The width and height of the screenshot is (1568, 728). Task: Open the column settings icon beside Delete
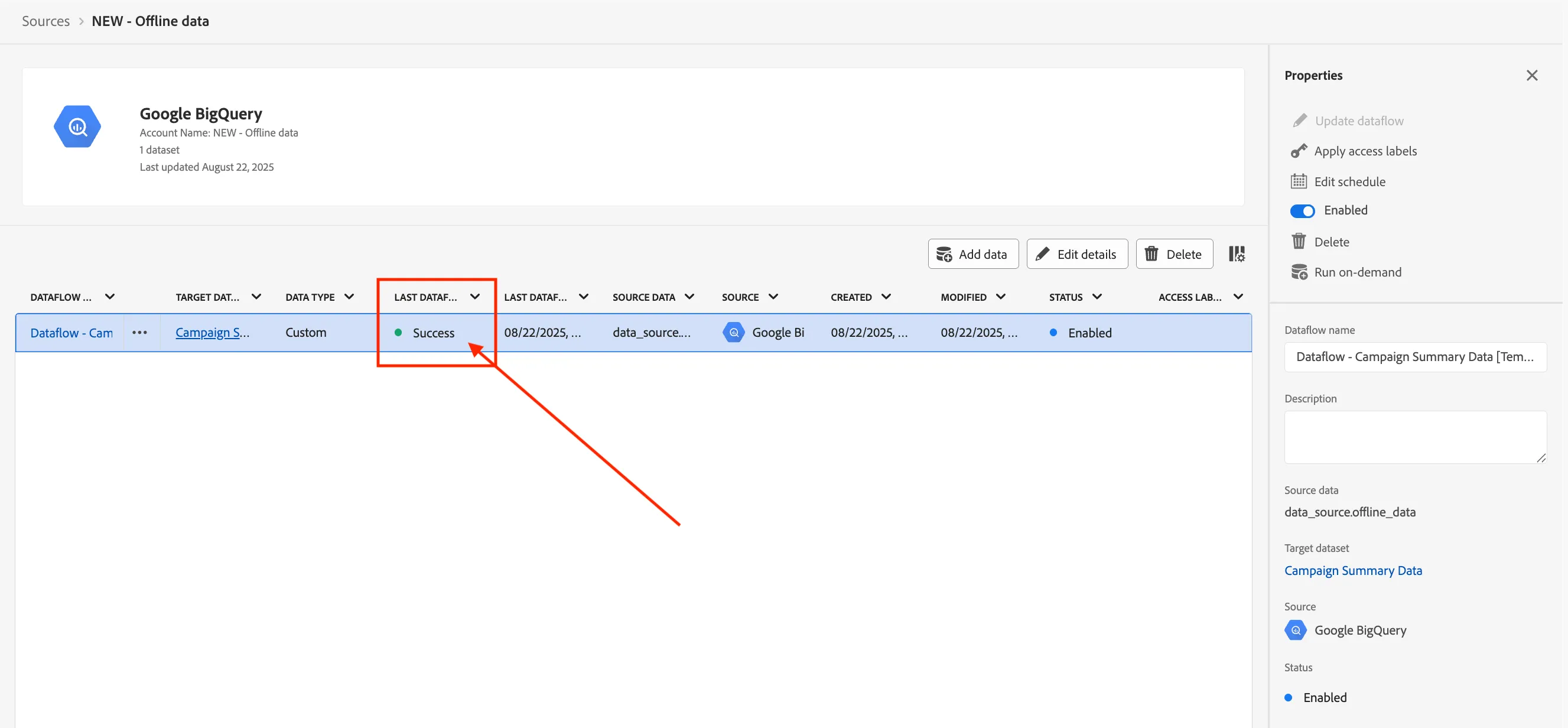(1236, 254)
